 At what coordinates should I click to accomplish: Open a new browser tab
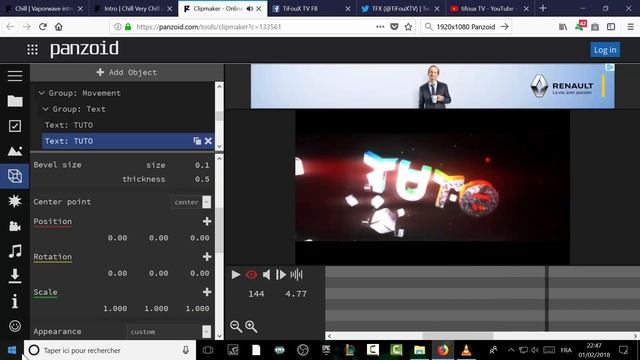(x=543, y=8)
